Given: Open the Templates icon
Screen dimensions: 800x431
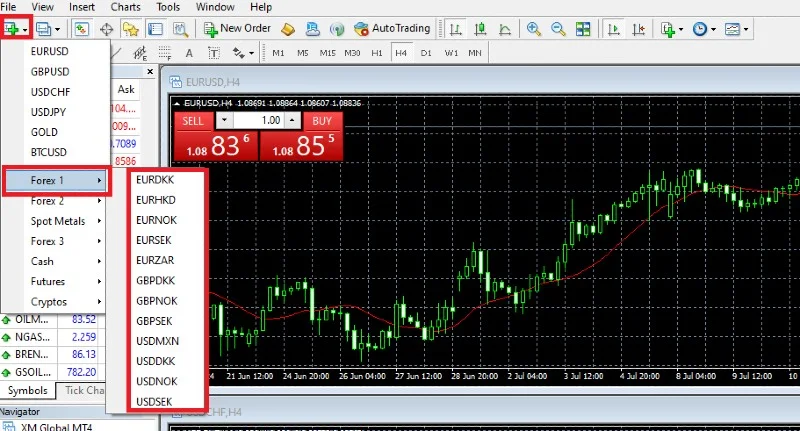Looking at the screenshot, I should pyautogui.click(x=732, y=29).
